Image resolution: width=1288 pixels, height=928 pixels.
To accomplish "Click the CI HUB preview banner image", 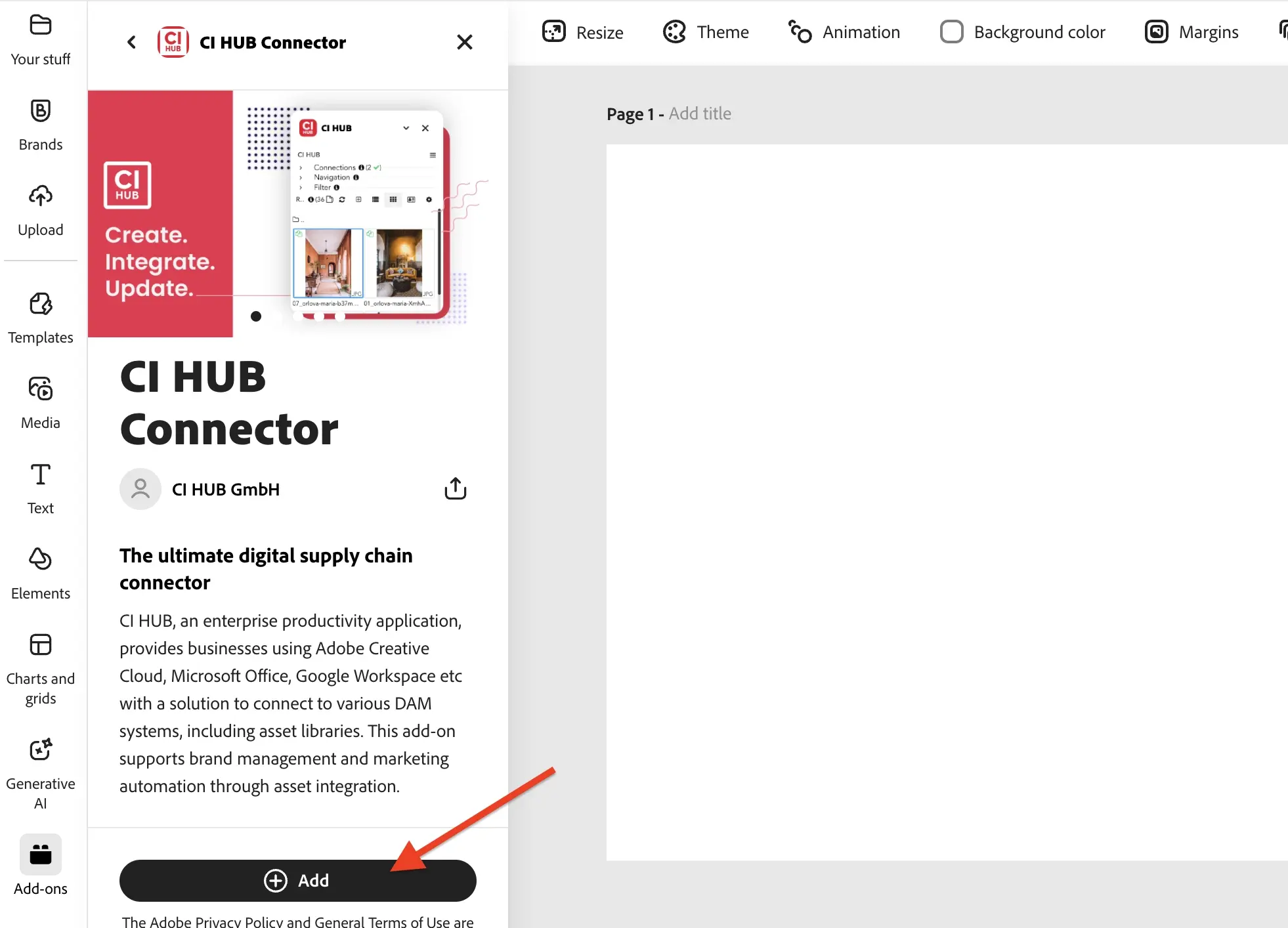I will pyautogui.click(x=298, y=214).
